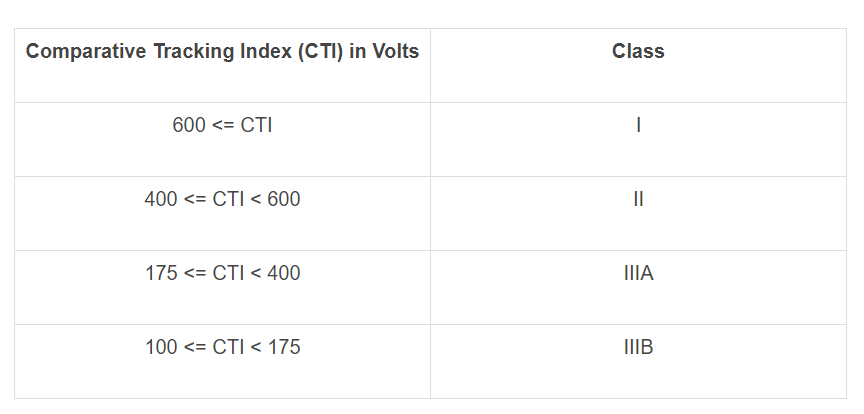Select the "100 <= CTI < 175" cell
Viewport: 864px width, 414px height.
pyautogui.click(x=222, y=348)
